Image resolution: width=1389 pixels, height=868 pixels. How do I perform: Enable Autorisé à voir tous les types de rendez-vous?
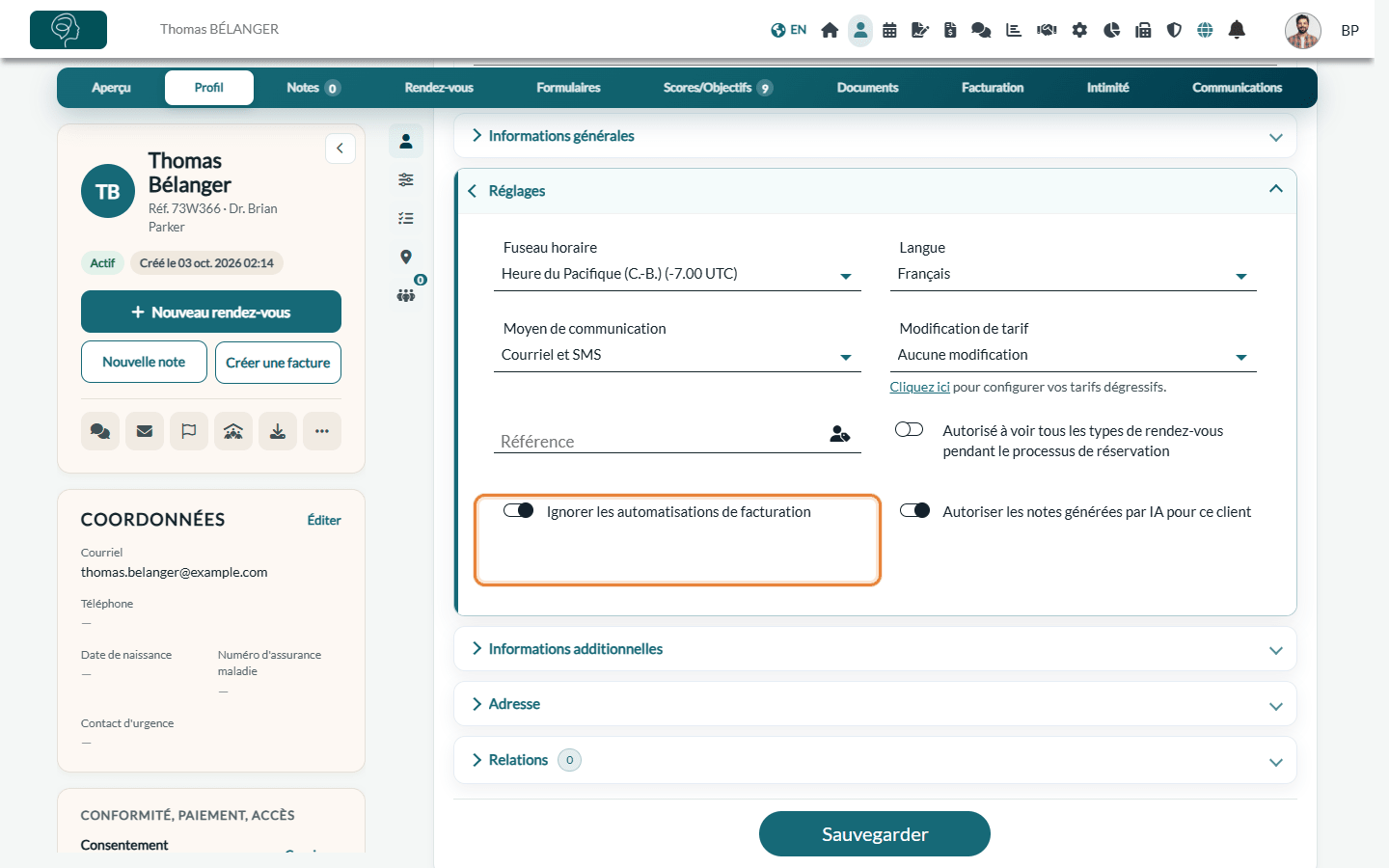tap(910, 429)
